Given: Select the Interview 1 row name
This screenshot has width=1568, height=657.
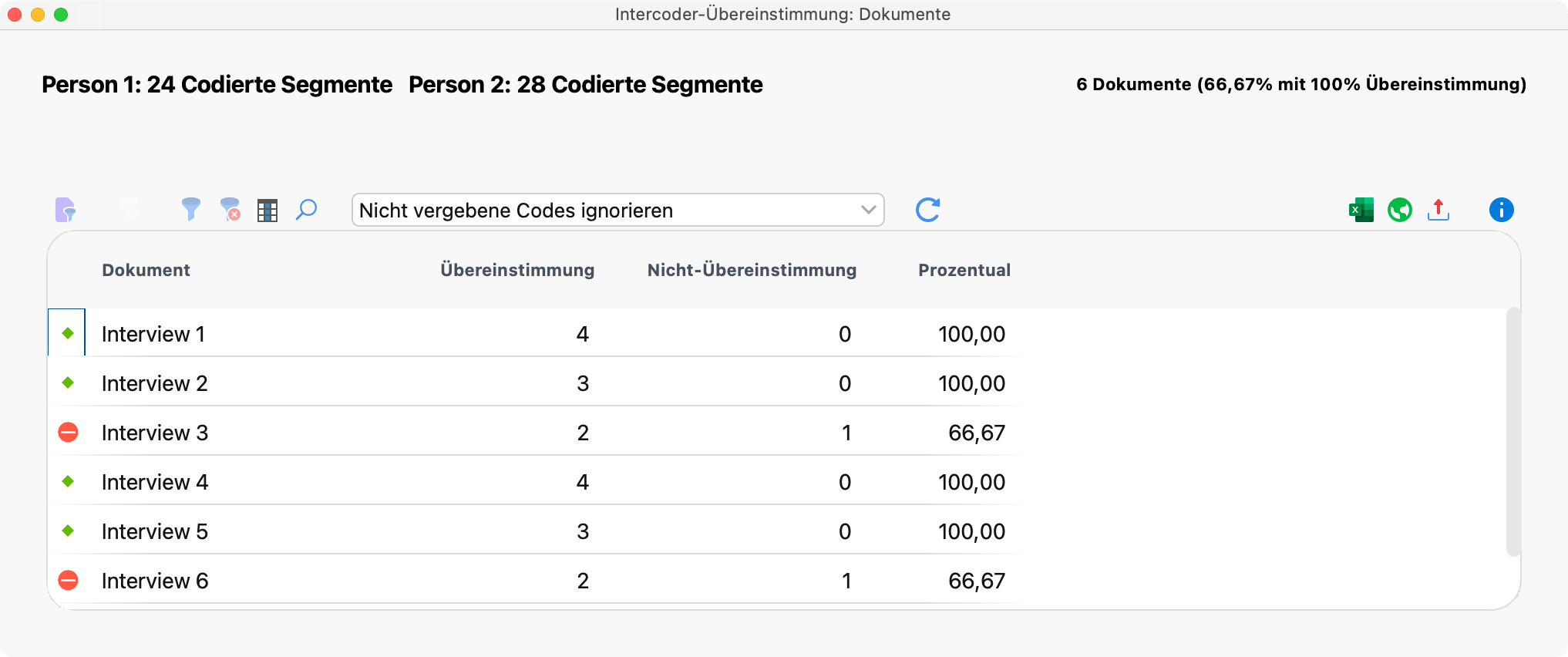Looking at the screenshot, I should (153, 334).
